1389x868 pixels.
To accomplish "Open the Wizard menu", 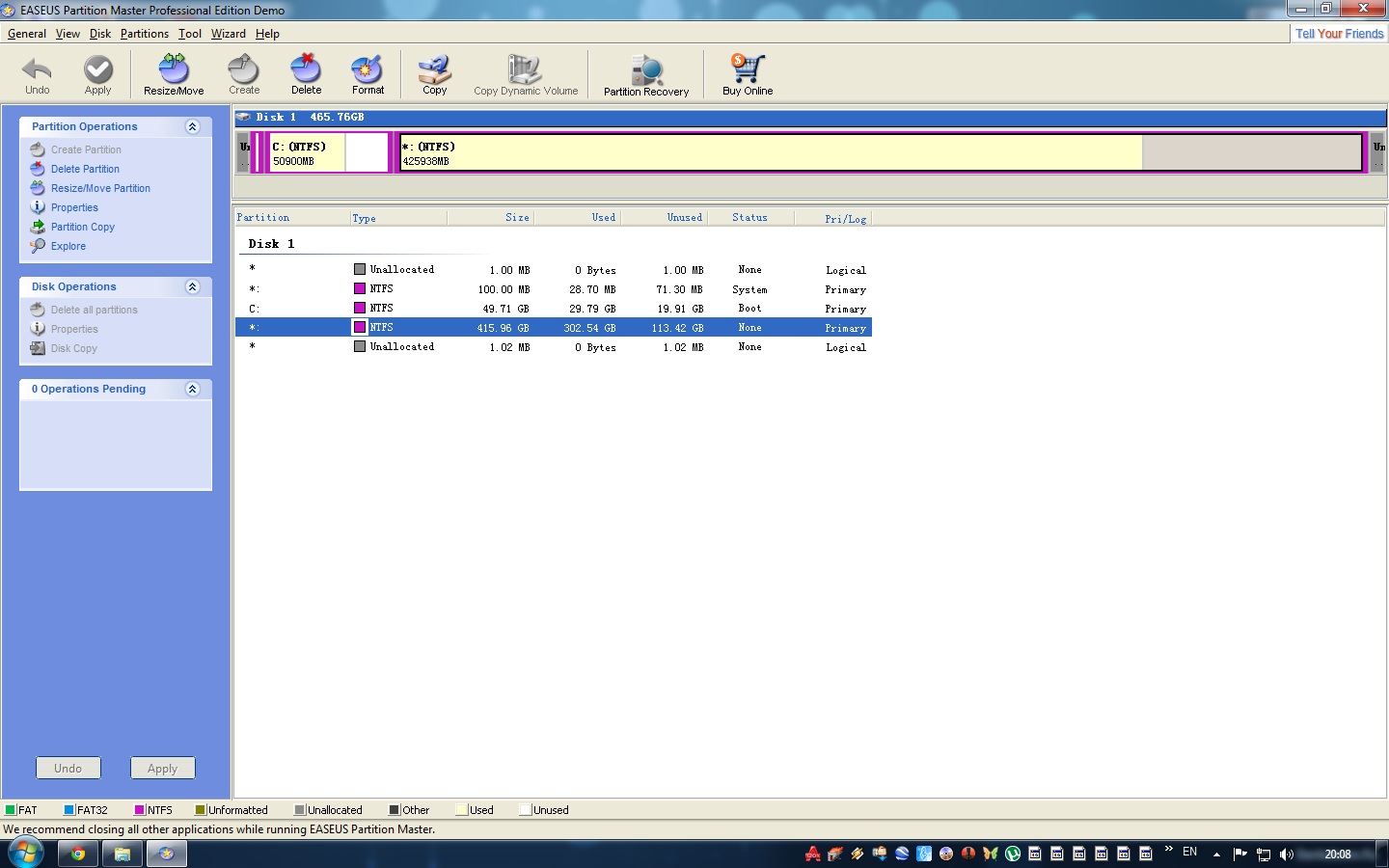I will pyautogui.click(x=228, y=34).
